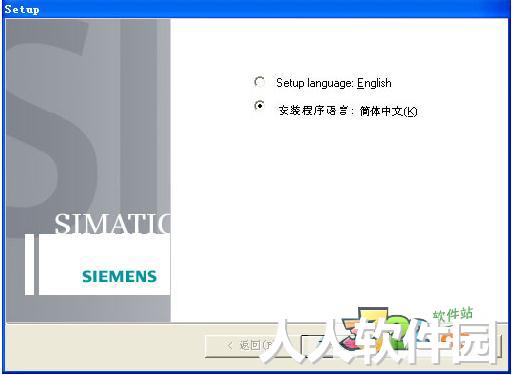Select the English setup language radio button
513x375 pixels.
click(259, 82)
